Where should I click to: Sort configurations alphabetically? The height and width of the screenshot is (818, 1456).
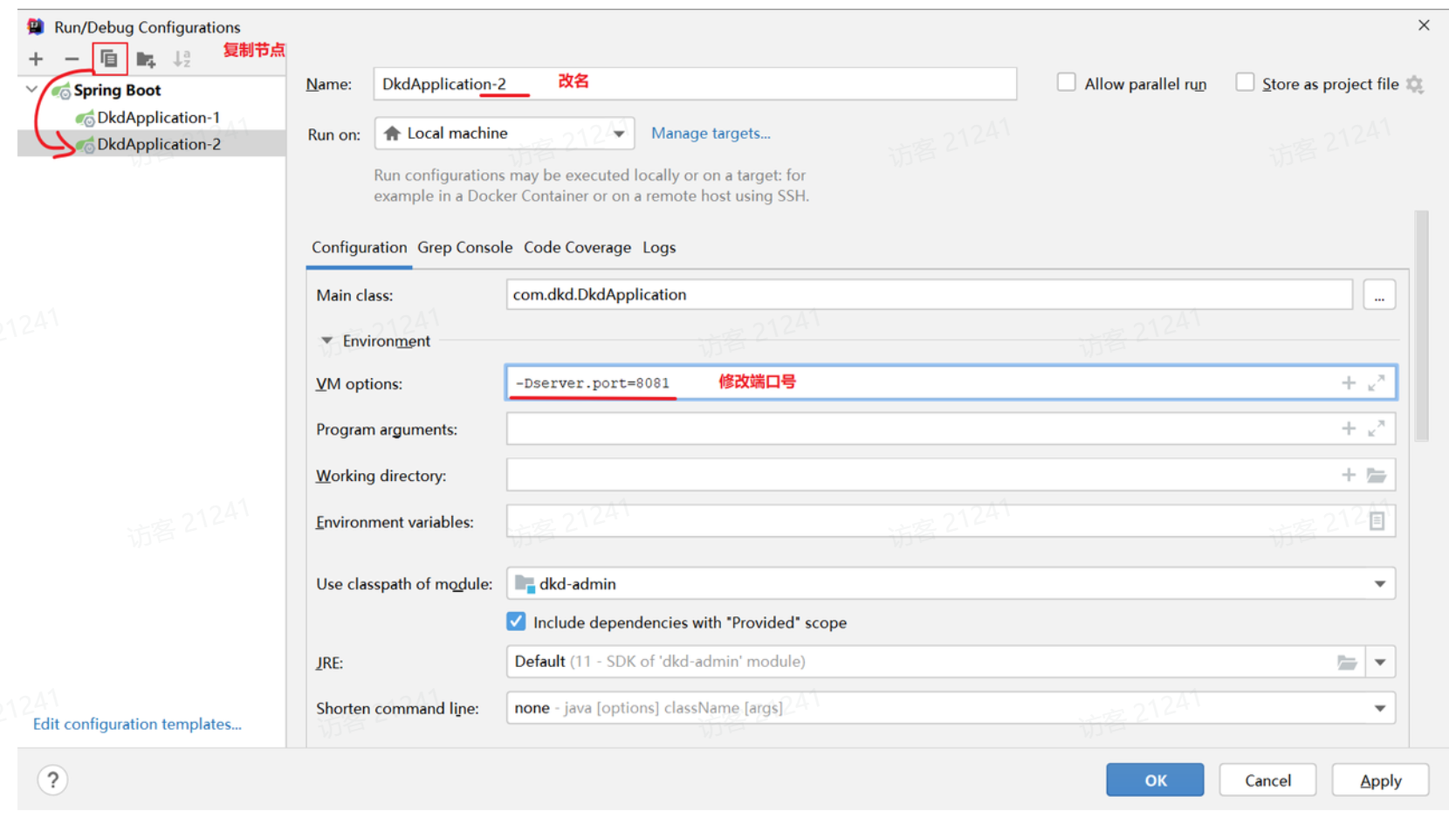(182, 59)
